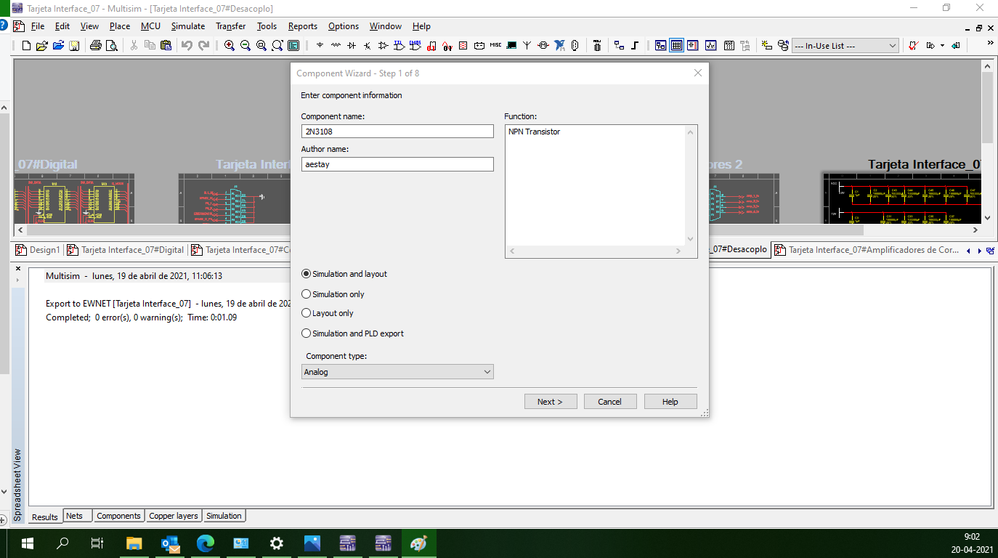Run electrical rules check icon
This screenshot has height=558, width=998.
click(913, 45)
